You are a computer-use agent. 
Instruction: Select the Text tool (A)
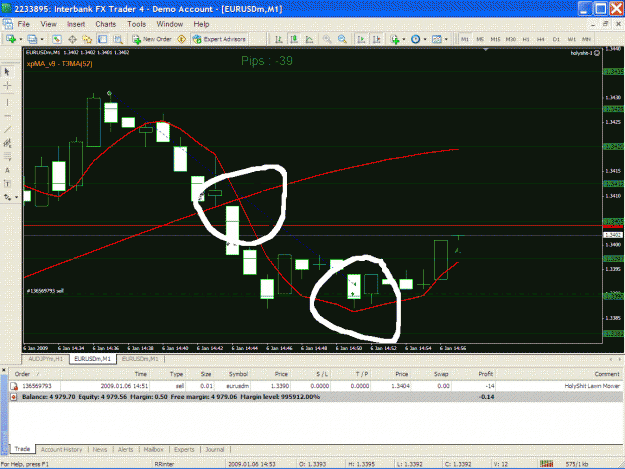coord(7,170)
